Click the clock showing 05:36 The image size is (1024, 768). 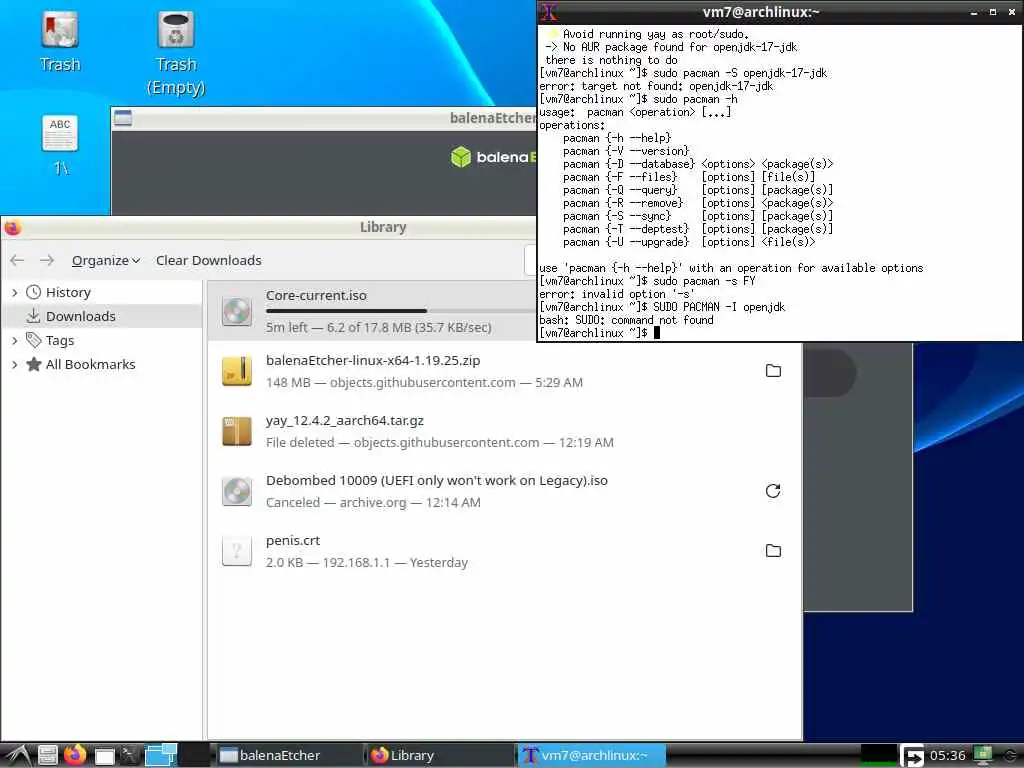[947, 756]
